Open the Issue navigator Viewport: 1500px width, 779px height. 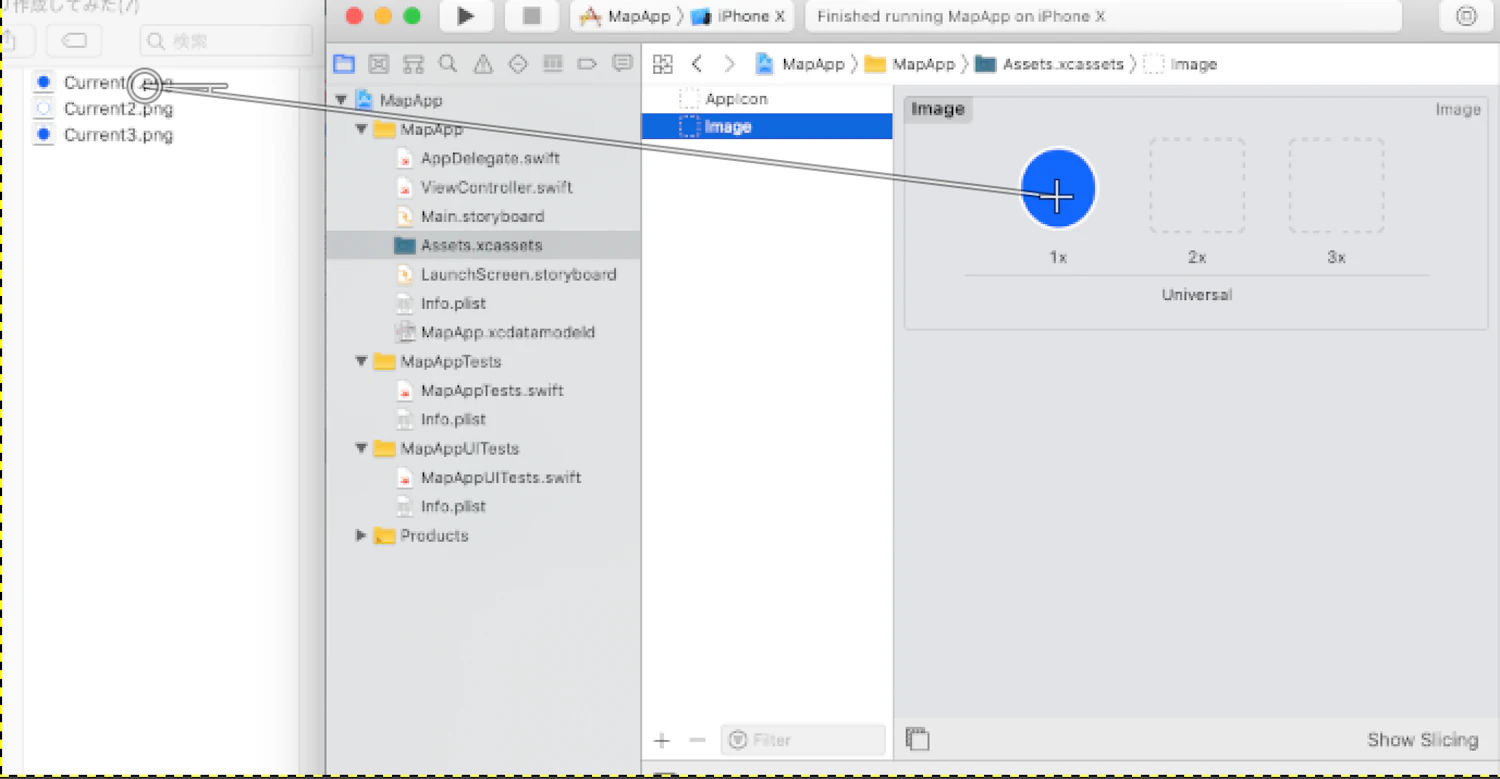(x=483, y=64)
